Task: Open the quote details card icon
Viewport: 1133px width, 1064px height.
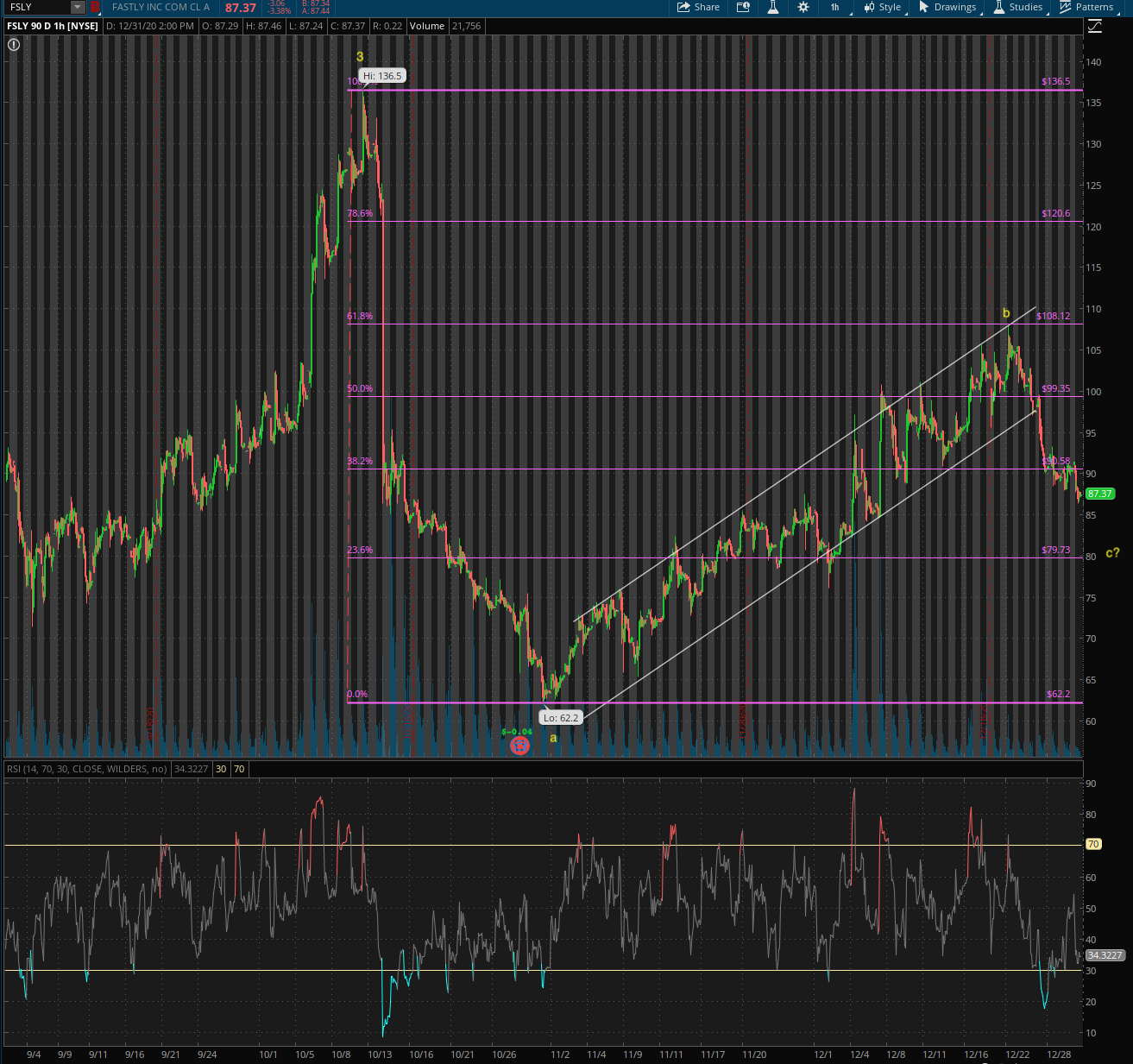Action: [743, 7]
